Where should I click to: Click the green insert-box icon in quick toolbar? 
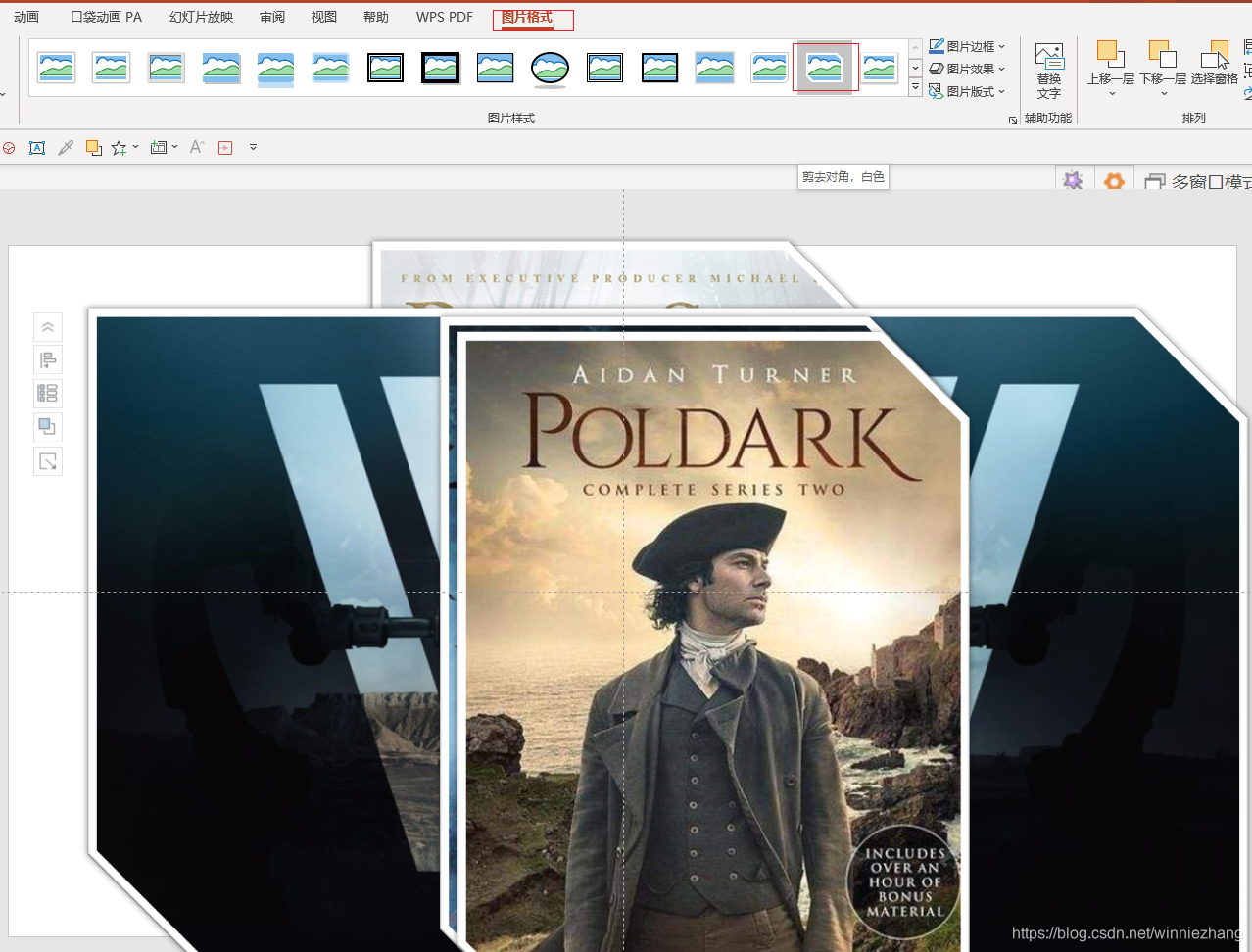(x=159, y=148)
